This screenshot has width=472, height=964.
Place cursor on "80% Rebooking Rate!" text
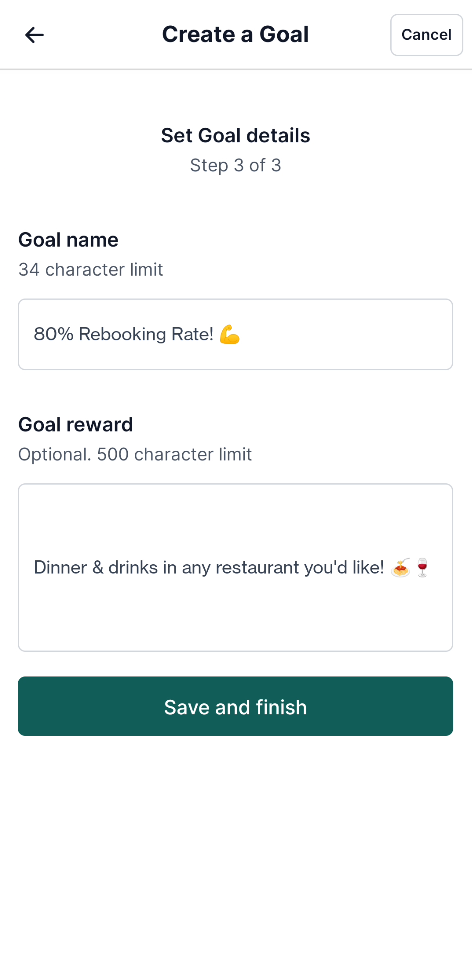tap(124, 334)
